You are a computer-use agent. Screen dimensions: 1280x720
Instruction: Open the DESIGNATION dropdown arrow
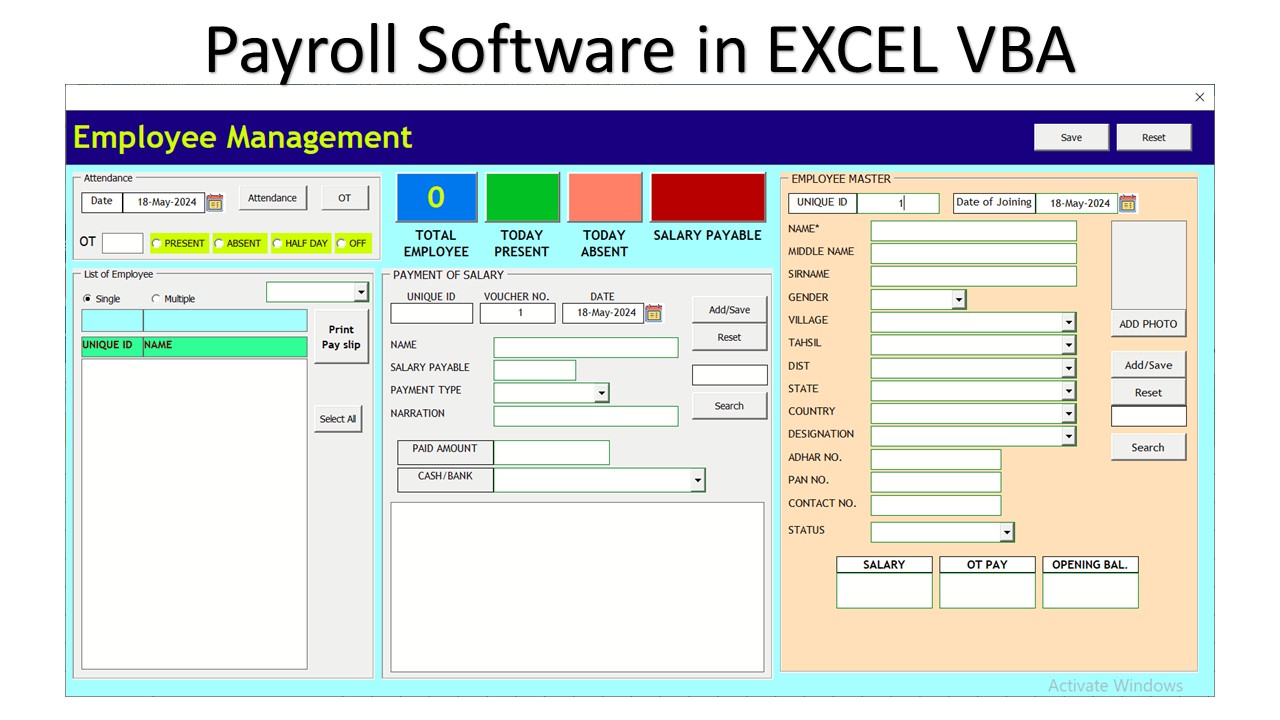1068,436
